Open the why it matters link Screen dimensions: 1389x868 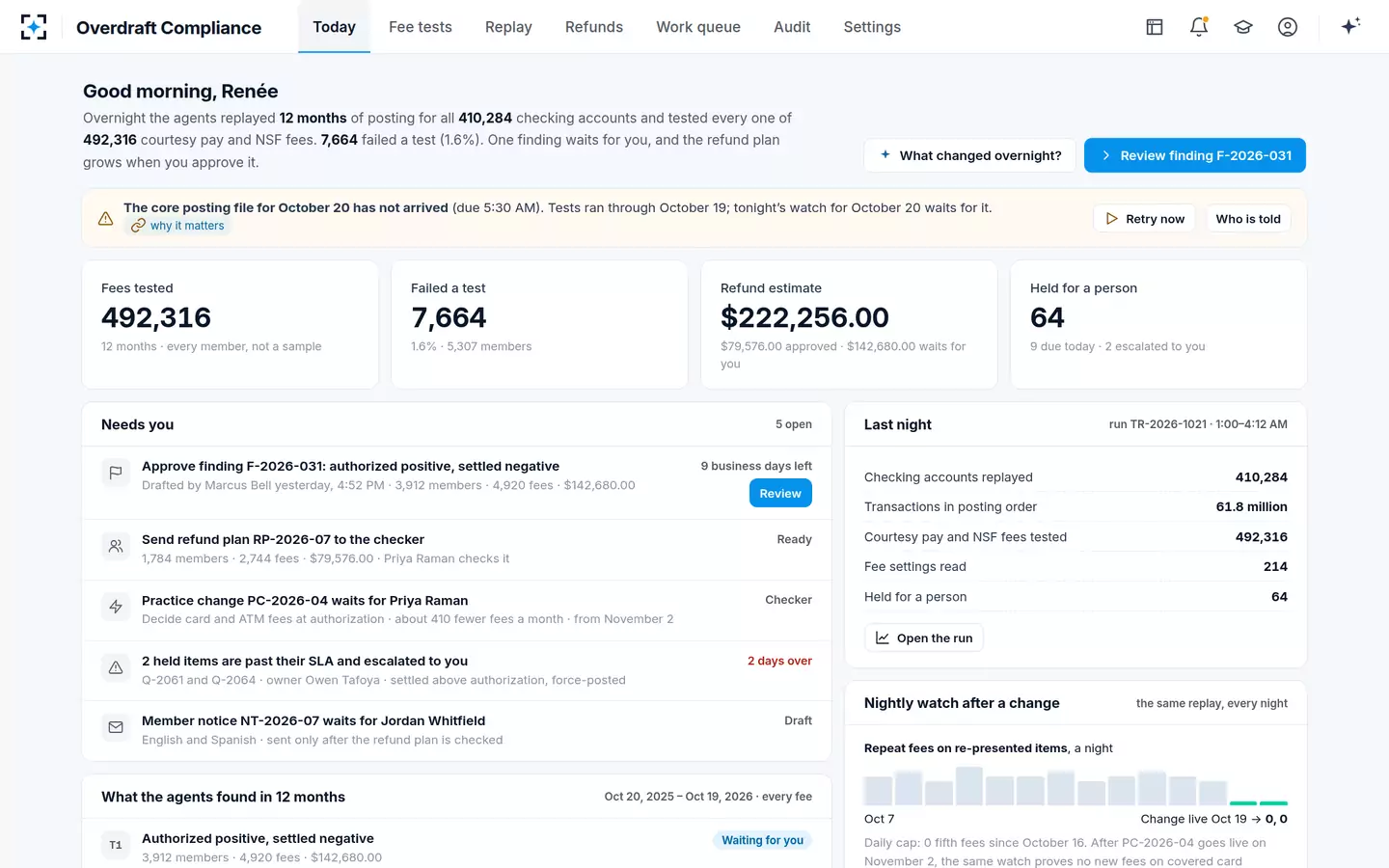pyautogui.click(x=178, y=226)
